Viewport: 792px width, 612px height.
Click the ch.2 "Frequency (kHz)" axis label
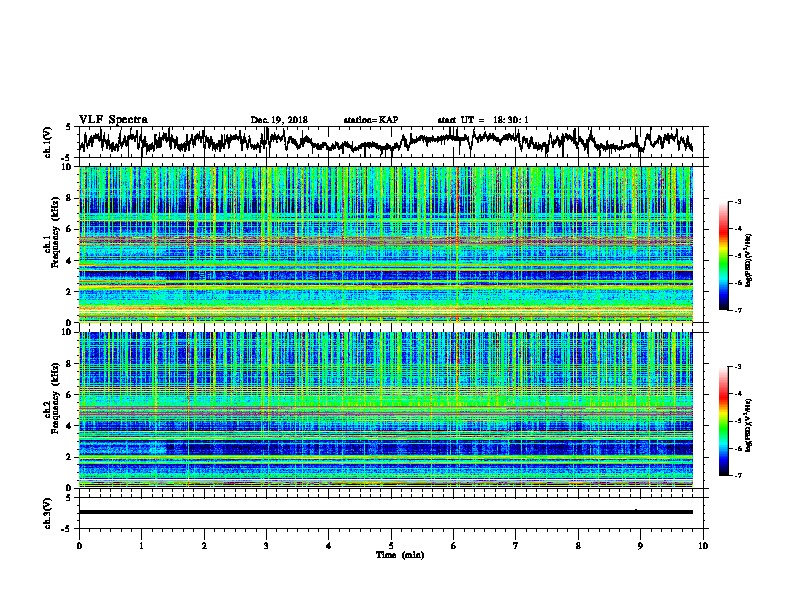pos(55,398)
